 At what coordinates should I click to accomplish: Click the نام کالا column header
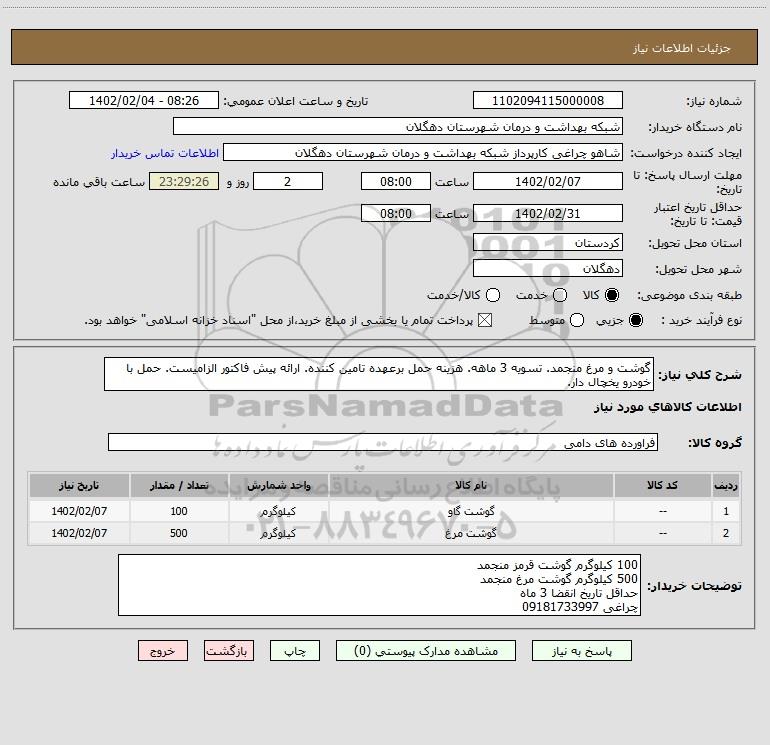[x=471, y=486]
